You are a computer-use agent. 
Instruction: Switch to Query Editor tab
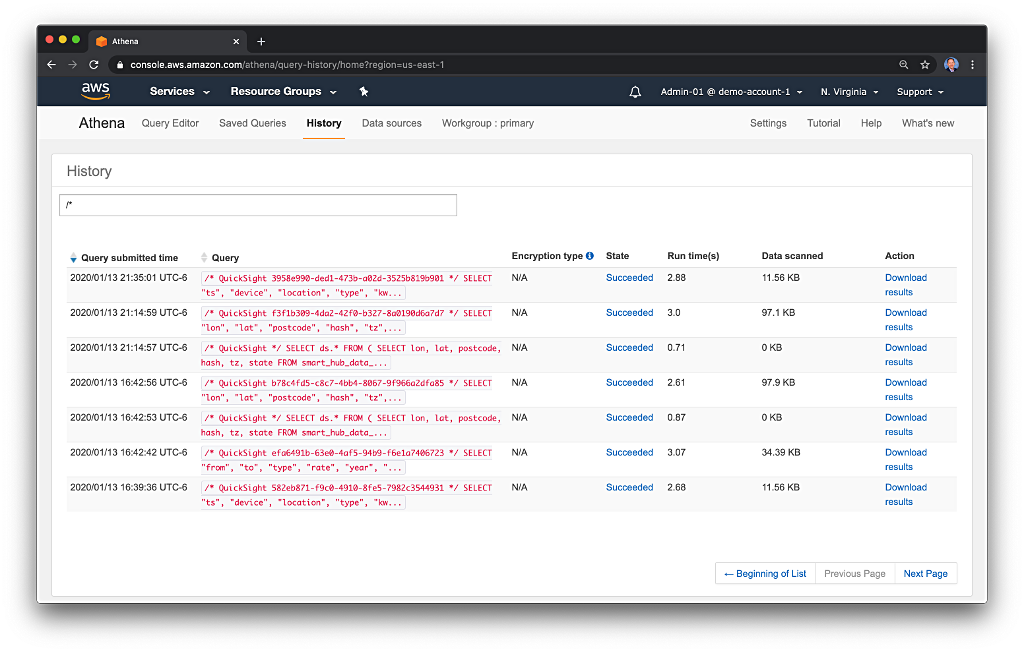(170, 123)
